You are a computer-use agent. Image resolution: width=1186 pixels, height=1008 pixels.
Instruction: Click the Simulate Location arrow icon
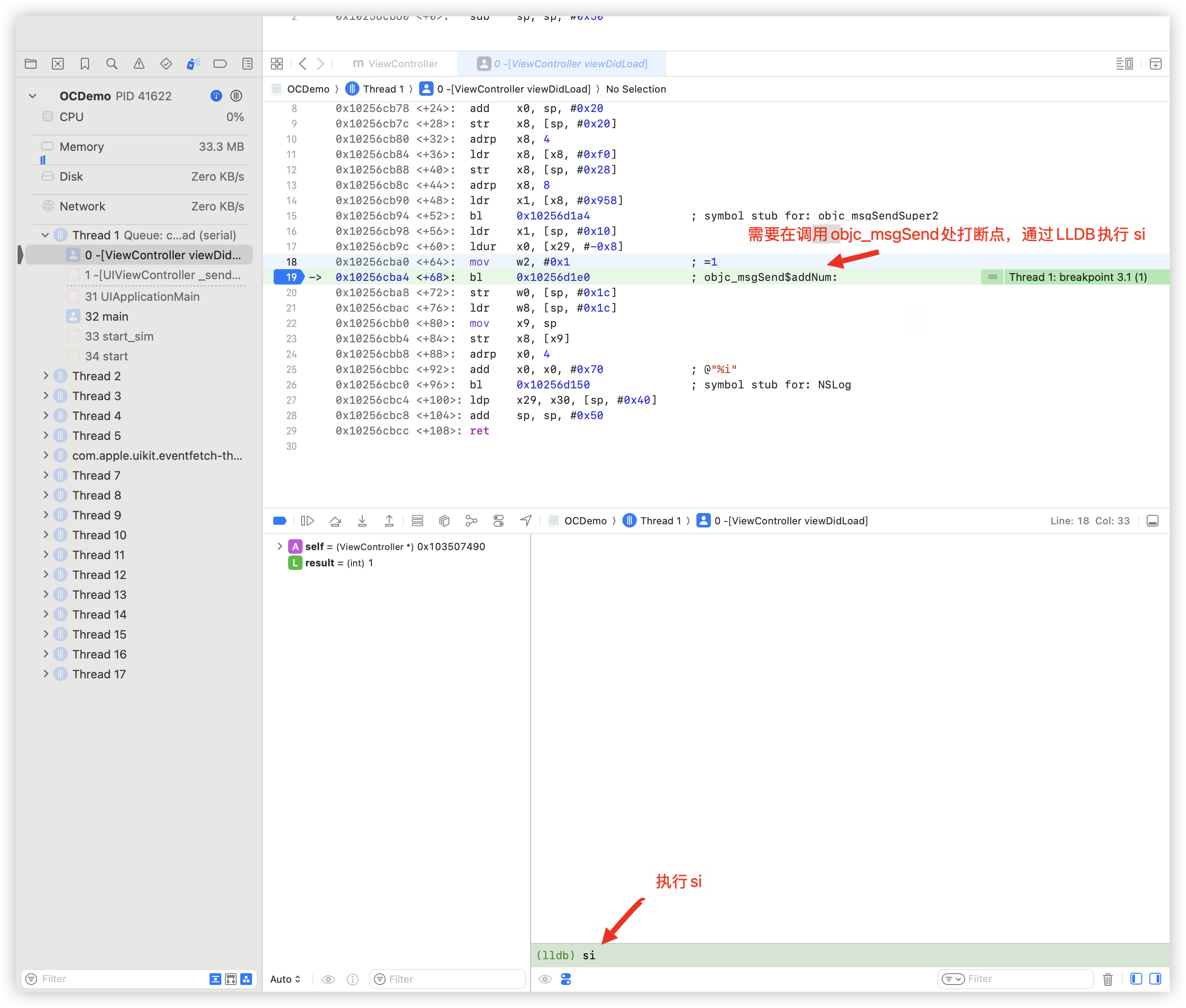pyautogui.click(x=526, y=521)
